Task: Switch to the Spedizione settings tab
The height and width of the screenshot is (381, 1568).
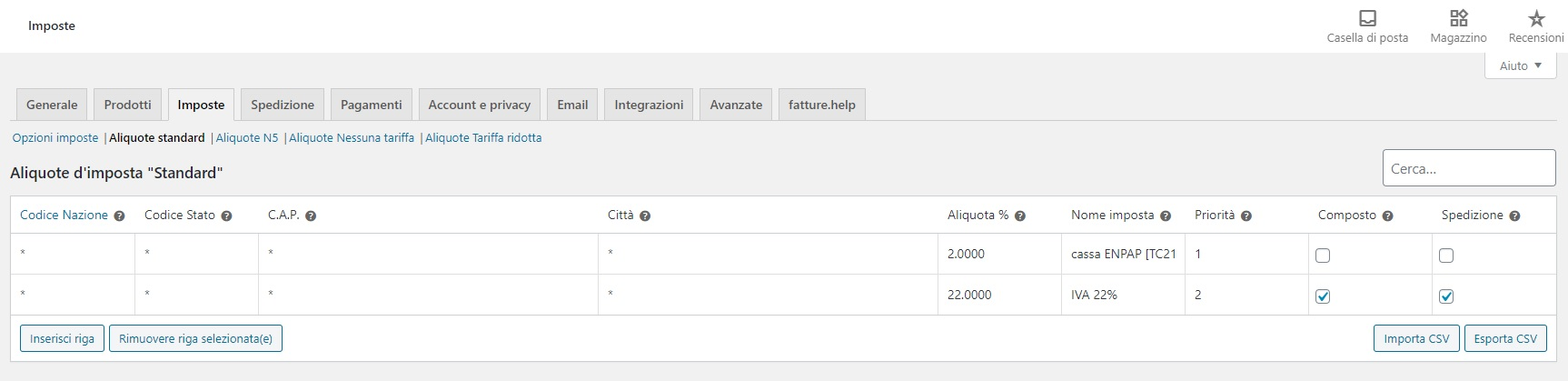Action: click(x=283, y=105)
